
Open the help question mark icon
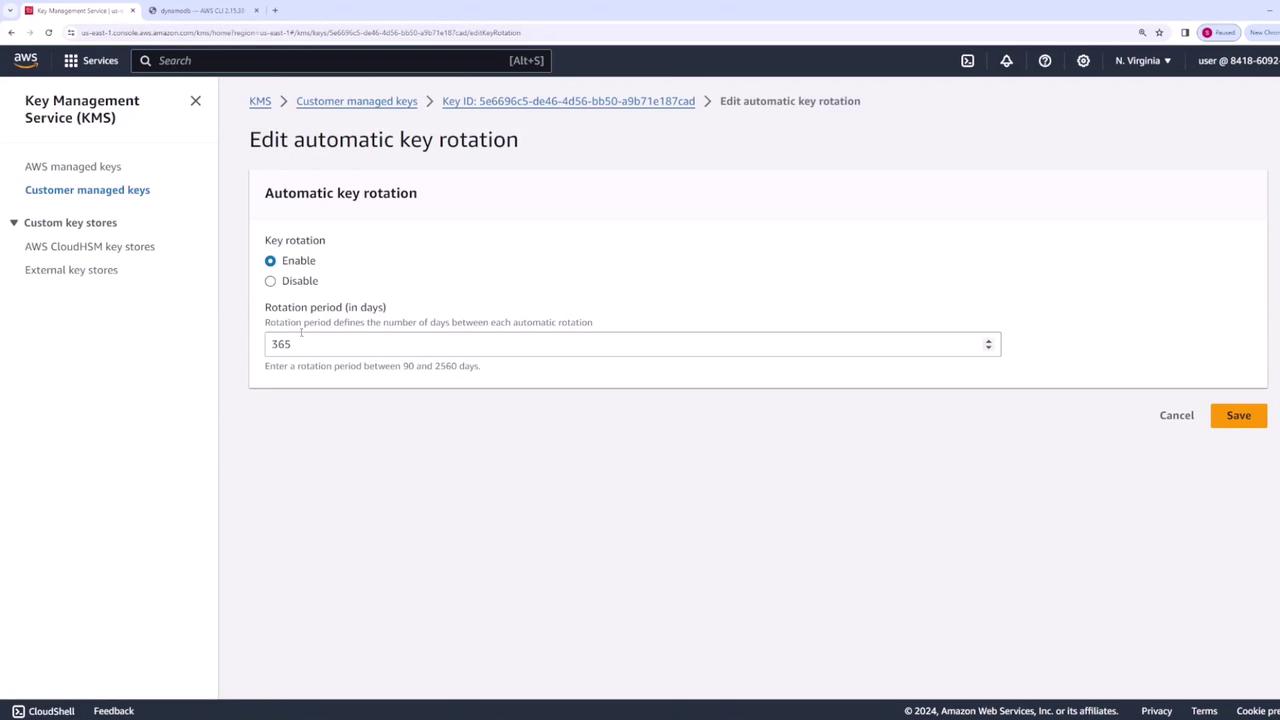[x=1044, y=61]
